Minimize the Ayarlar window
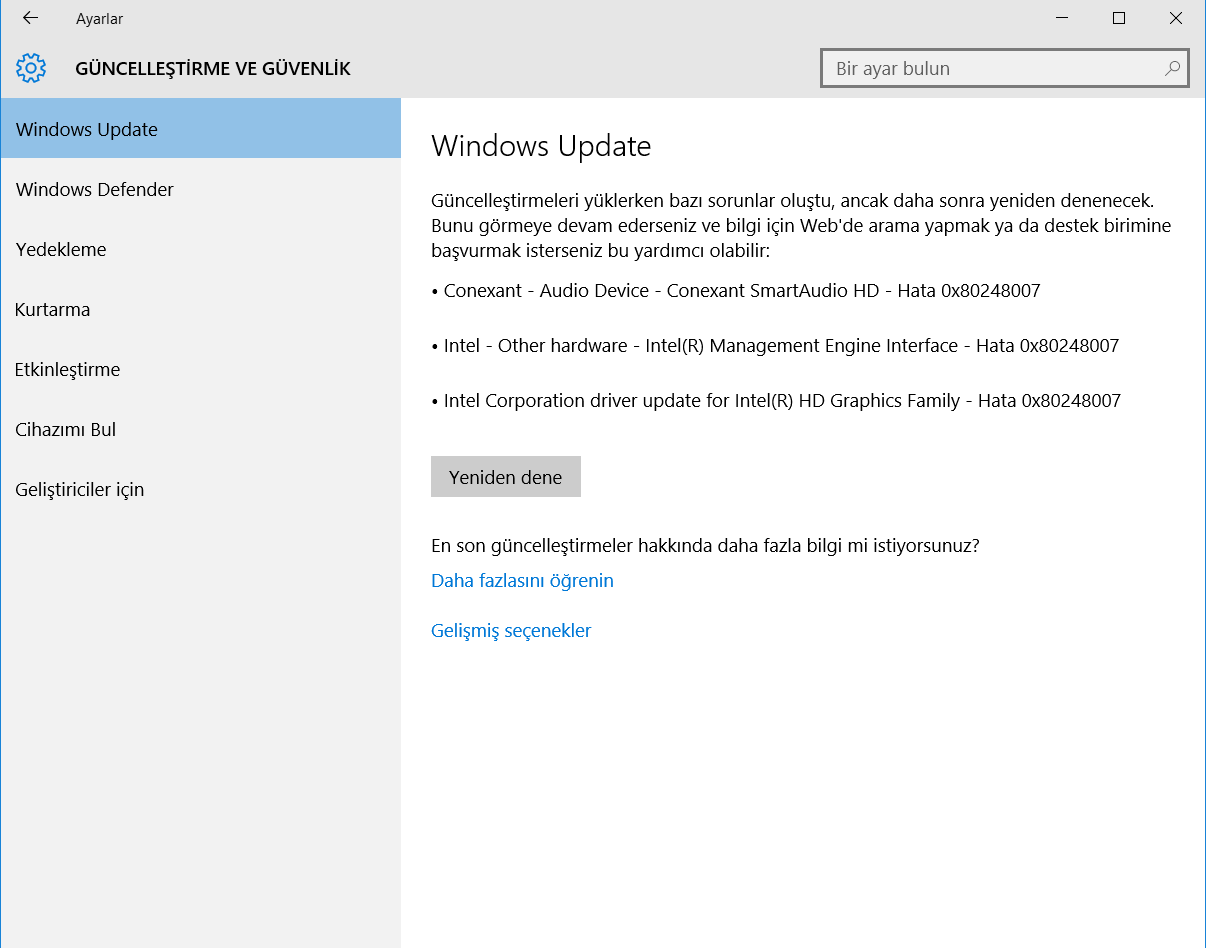The width and height of the screenshot is (1206, 948). 1062,18
